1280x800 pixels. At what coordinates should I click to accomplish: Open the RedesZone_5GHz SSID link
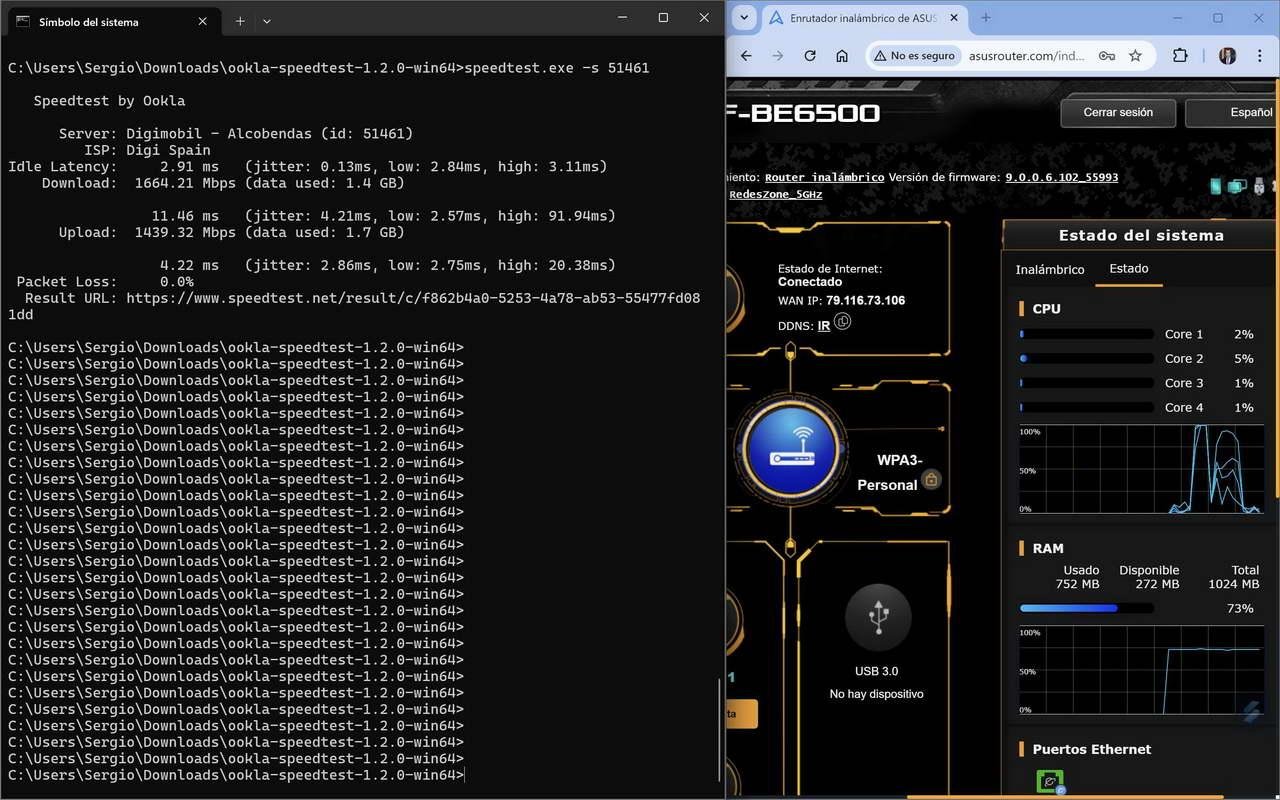(775, 194)
